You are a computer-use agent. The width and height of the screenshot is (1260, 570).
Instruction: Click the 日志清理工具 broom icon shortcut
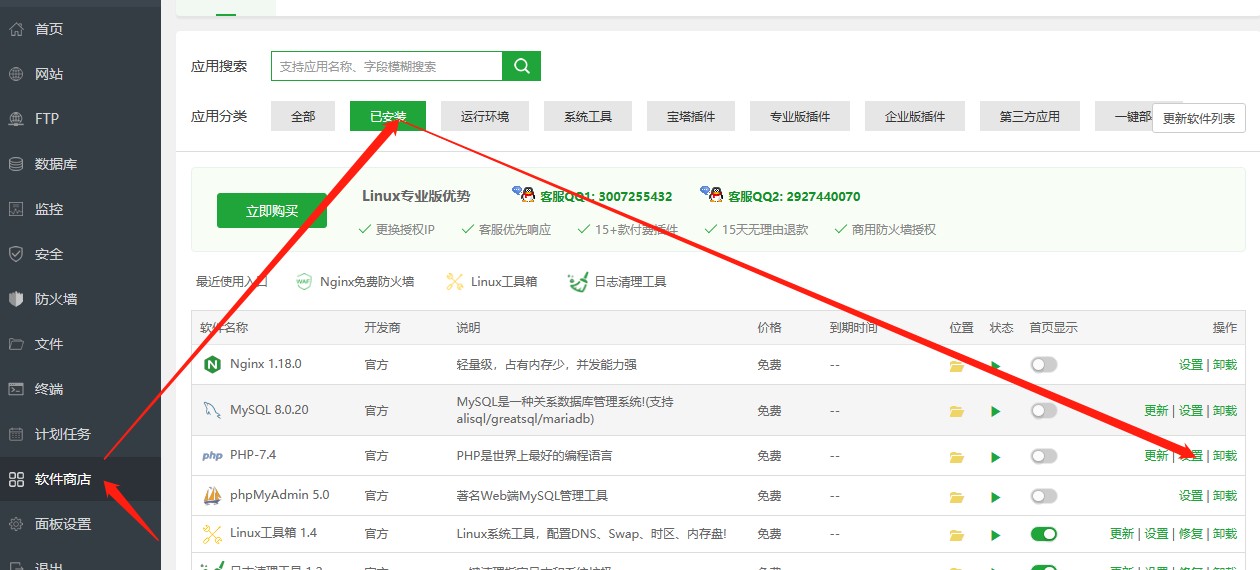click(x=578, y=282)
